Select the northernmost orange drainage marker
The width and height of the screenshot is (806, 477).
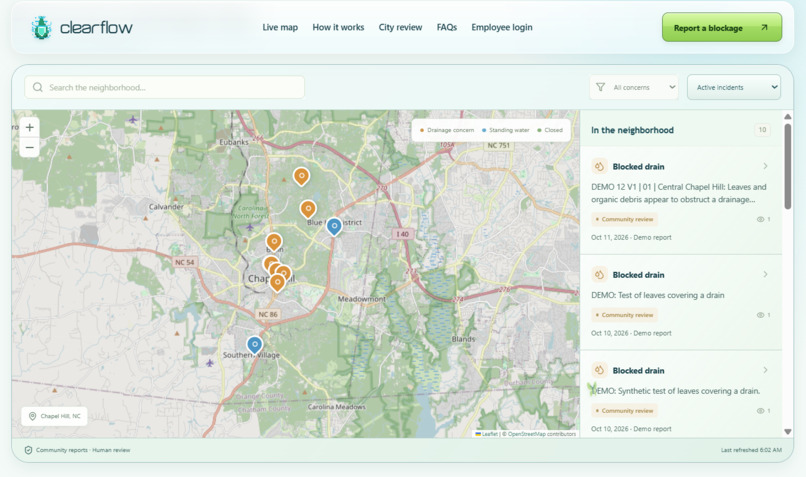click(301, 176)
